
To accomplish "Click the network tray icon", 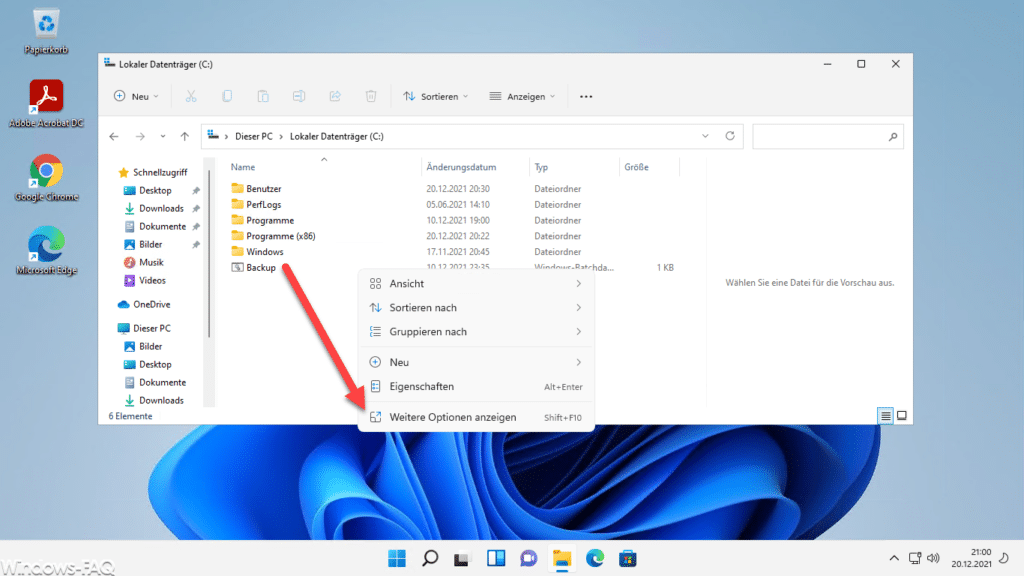I will 915,558.
